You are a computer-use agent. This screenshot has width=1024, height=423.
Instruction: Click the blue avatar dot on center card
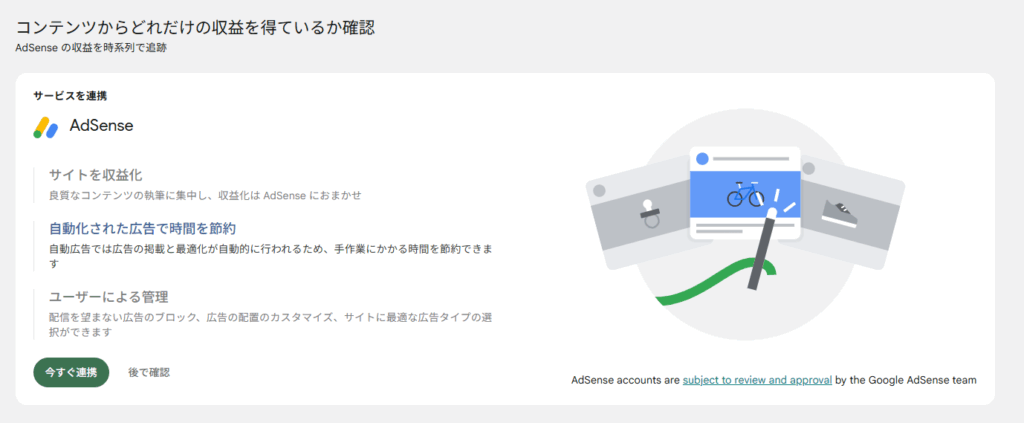click(702, 159)
